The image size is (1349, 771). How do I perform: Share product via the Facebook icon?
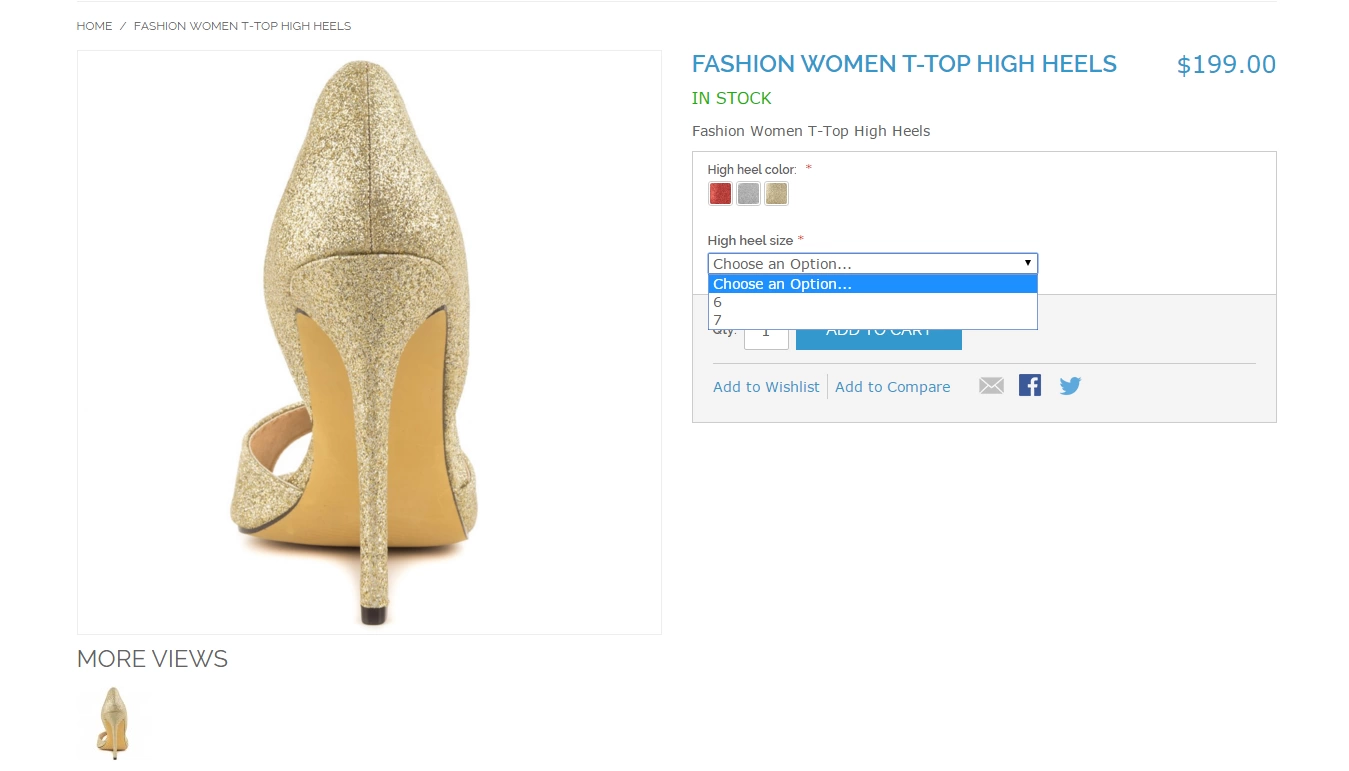pyautogui.click(x=1030, y=385)
